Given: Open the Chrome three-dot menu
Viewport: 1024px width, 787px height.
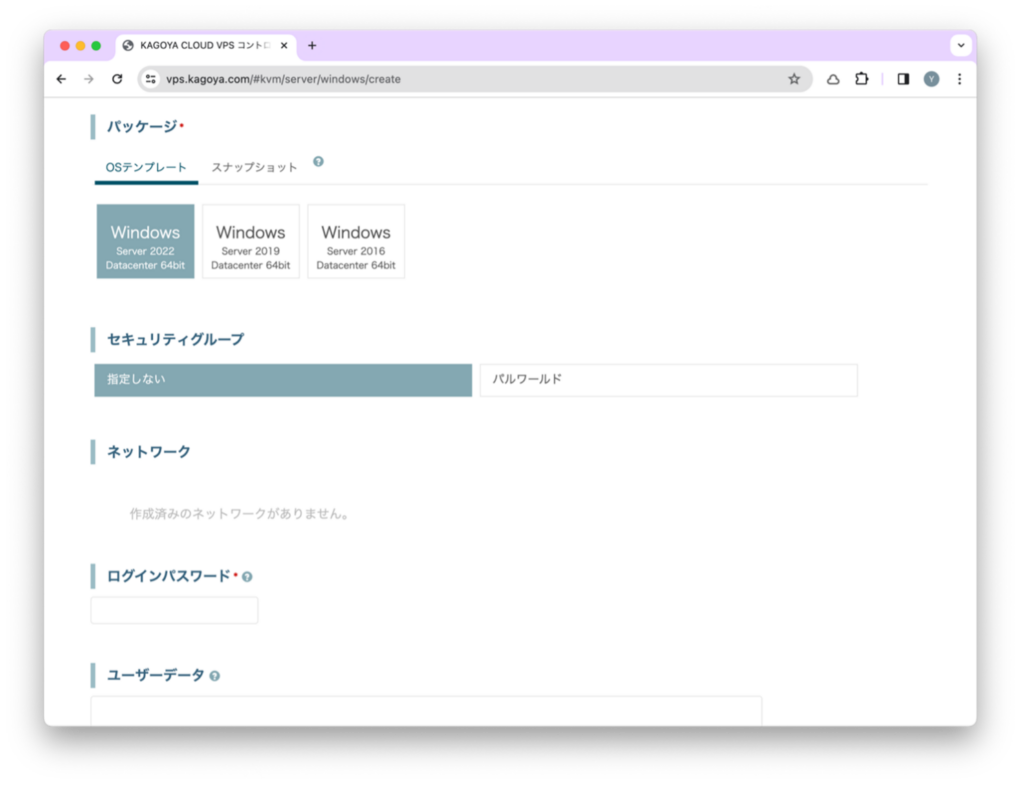Looking at the screenshot, I should click(959, 79).
